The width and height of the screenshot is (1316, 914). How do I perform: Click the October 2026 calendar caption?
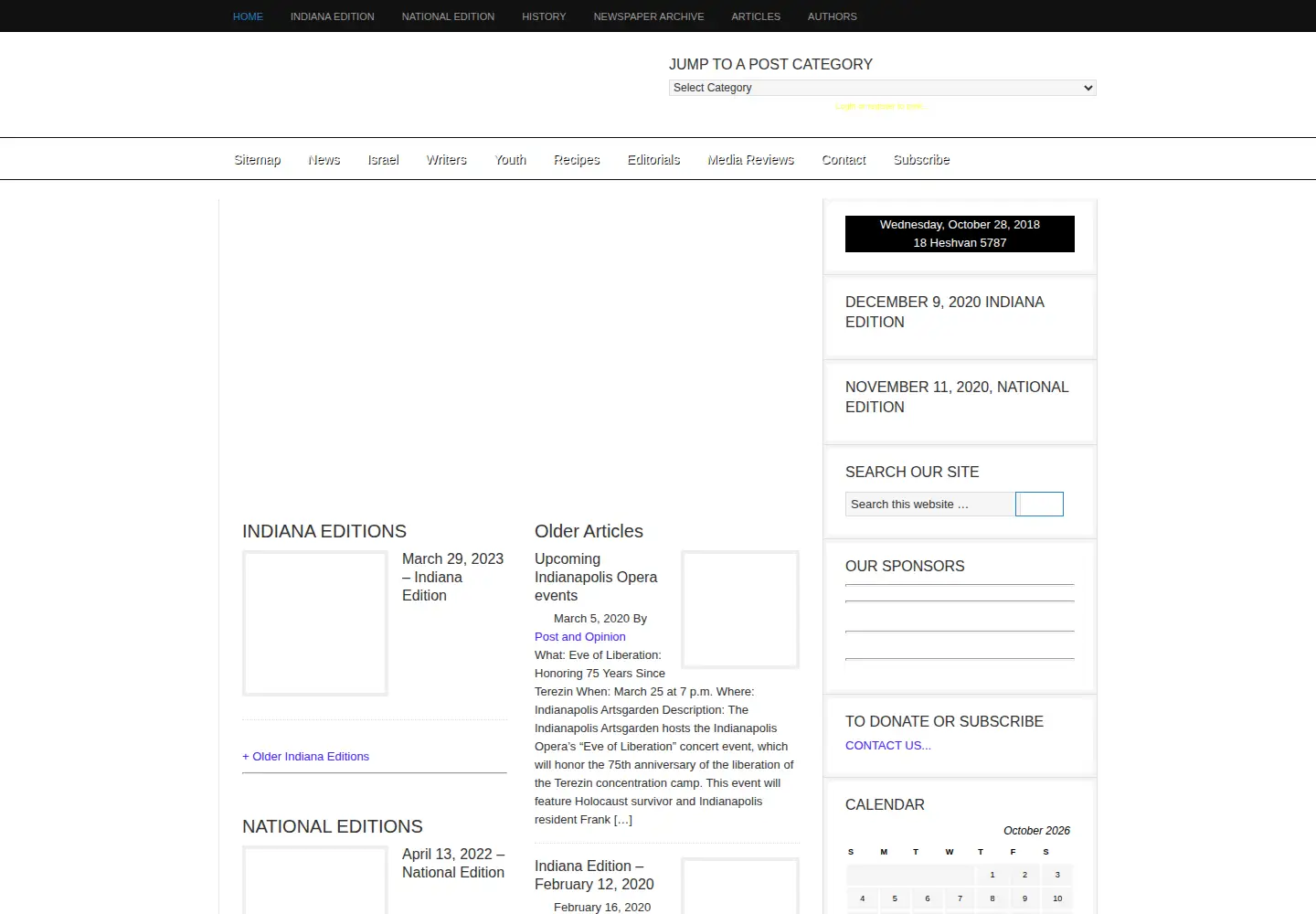[1036, 831]
